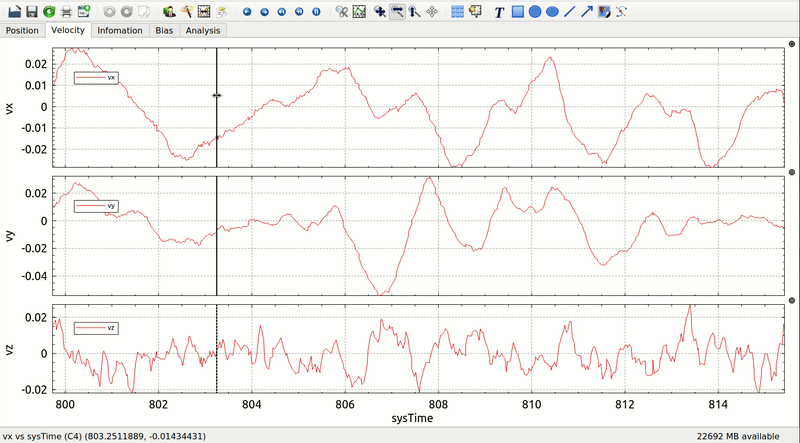Toggle the X-axis zoom mode
The height and width of the screenshot is (443, 800).
pos(397,12)
